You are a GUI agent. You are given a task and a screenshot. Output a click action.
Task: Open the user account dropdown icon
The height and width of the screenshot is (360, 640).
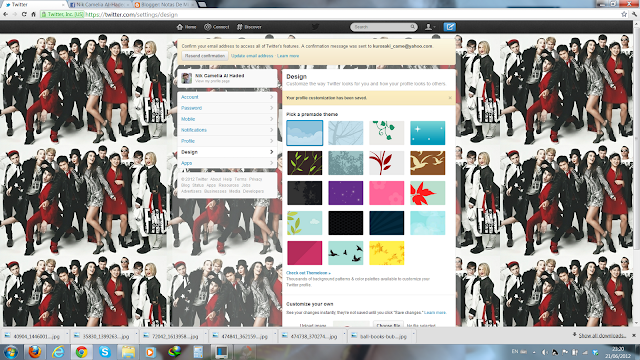tap(430, 27)
